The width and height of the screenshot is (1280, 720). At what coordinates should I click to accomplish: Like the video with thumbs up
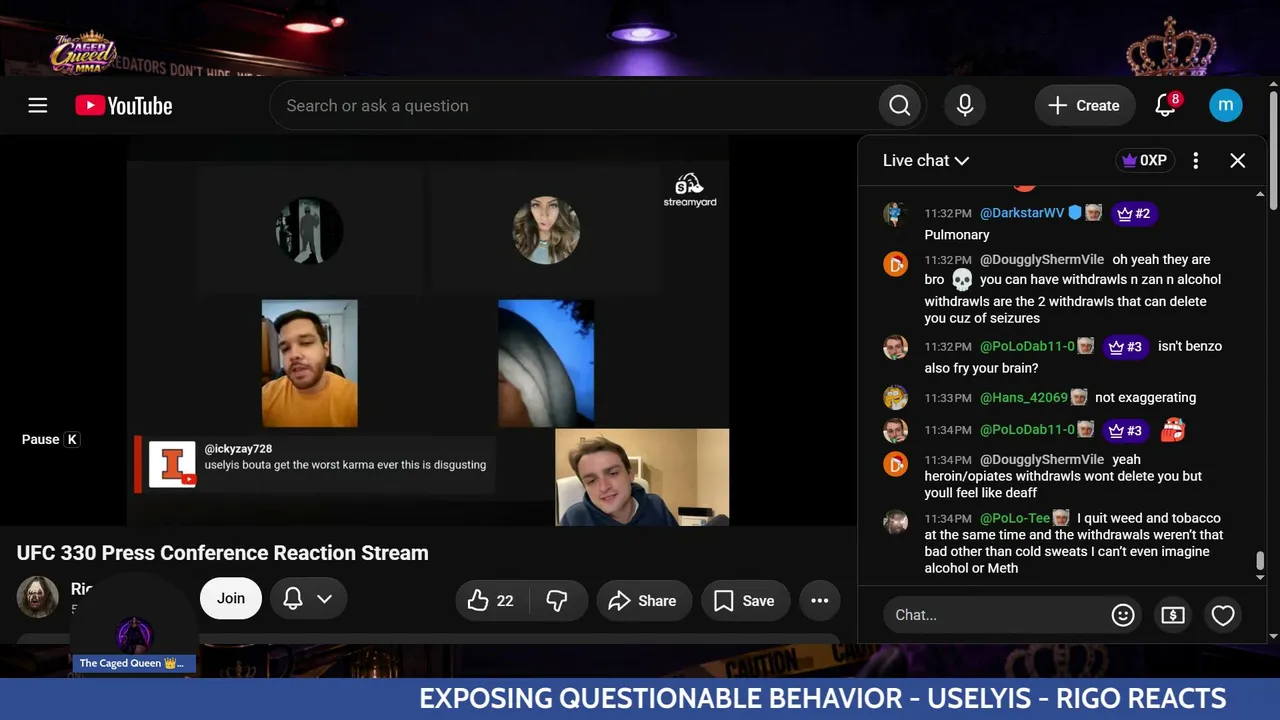(x=491, y=600)
